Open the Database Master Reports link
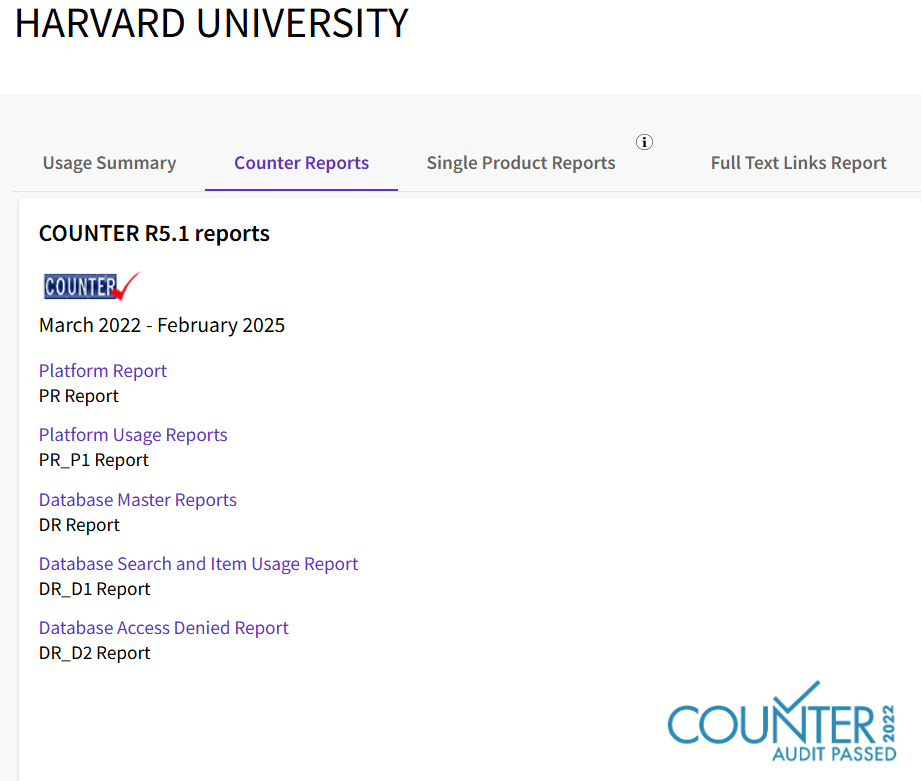Image resolution: width=921 pixels, height=781 pixels. point(137,500)
